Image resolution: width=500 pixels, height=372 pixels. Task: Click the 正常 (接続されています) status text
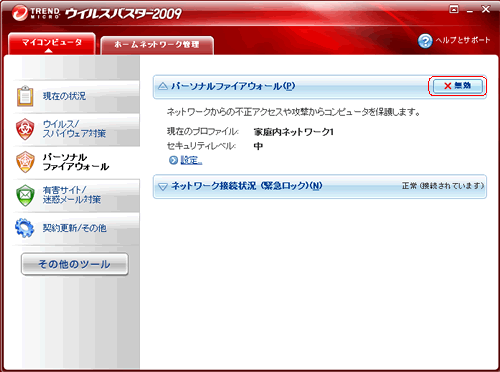(x=443, y=186)
